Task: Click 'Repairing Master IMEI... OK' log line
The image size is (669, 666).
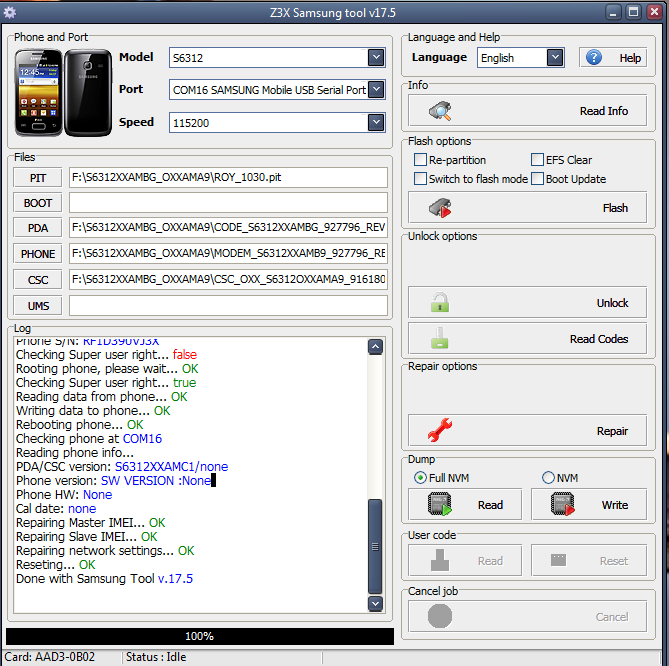Action: point(90,523)
